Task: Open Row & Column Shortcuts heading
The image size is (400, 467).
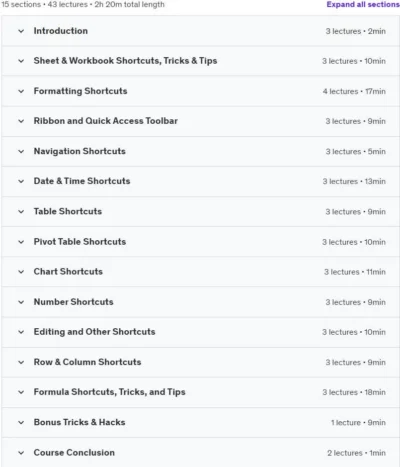Action: click(87, 362)
